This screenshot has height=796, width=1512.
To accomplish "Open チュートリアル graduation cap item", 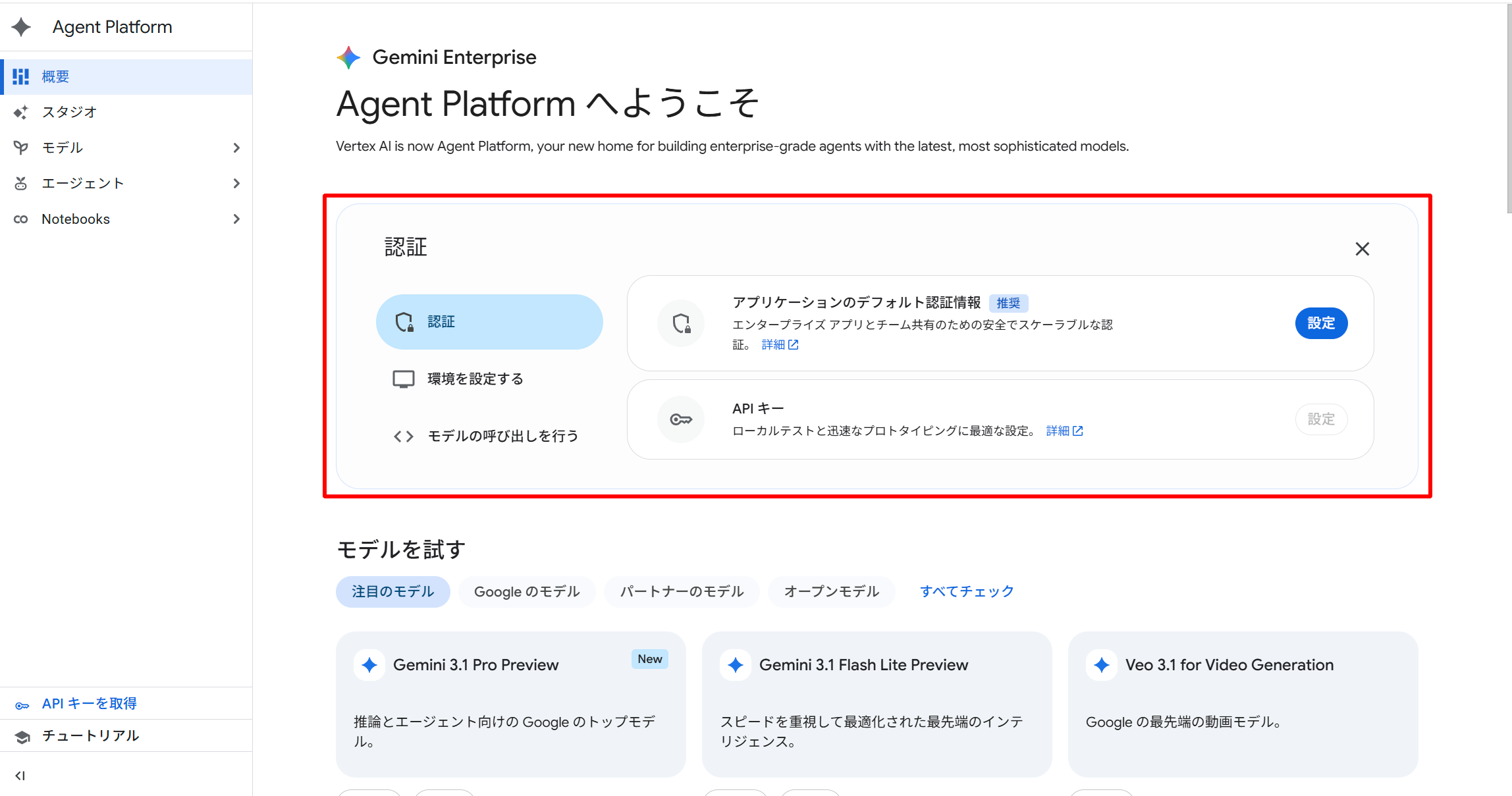I will coord(22,737).
